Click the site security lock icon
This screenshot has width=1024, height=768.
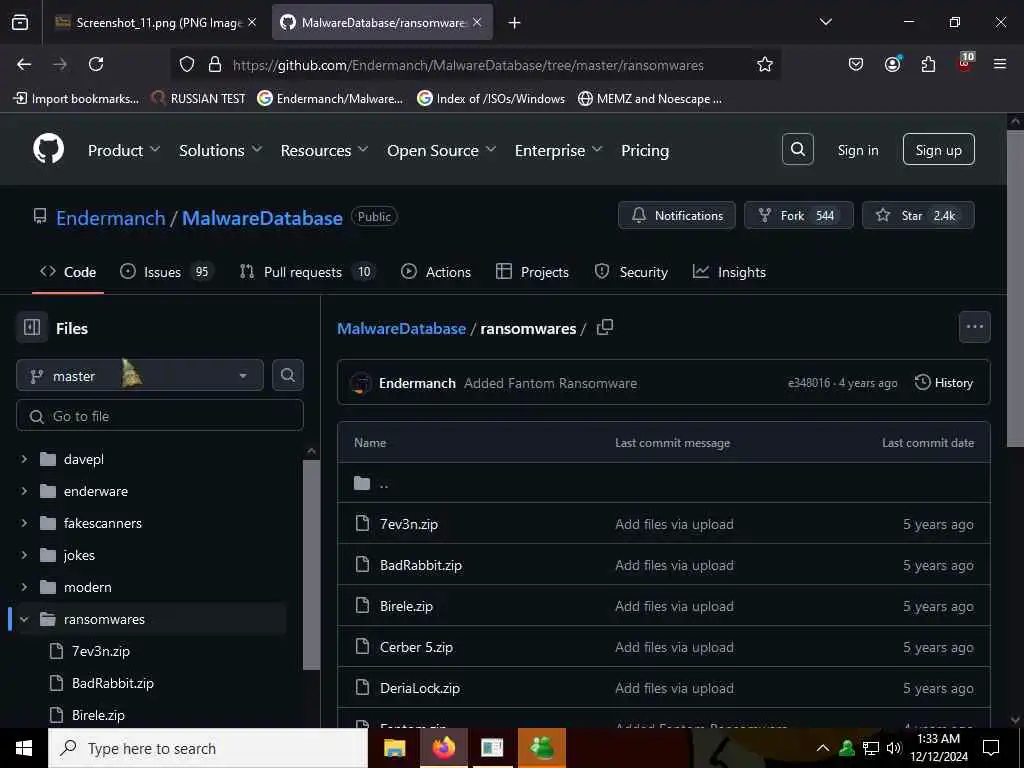(x=214, y=64)
